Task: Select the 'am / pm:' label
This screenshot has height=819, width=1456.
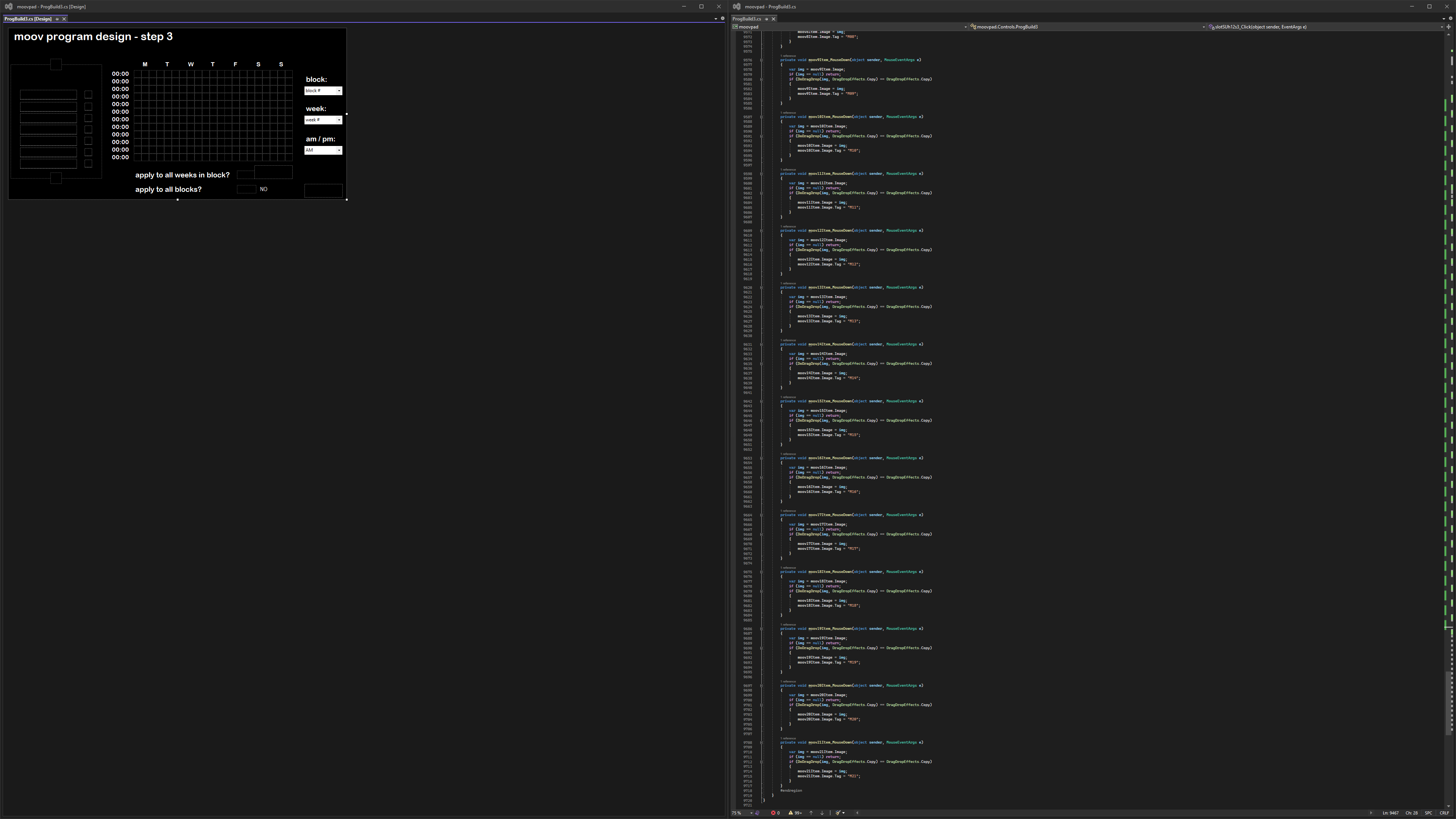Action: 320,139
